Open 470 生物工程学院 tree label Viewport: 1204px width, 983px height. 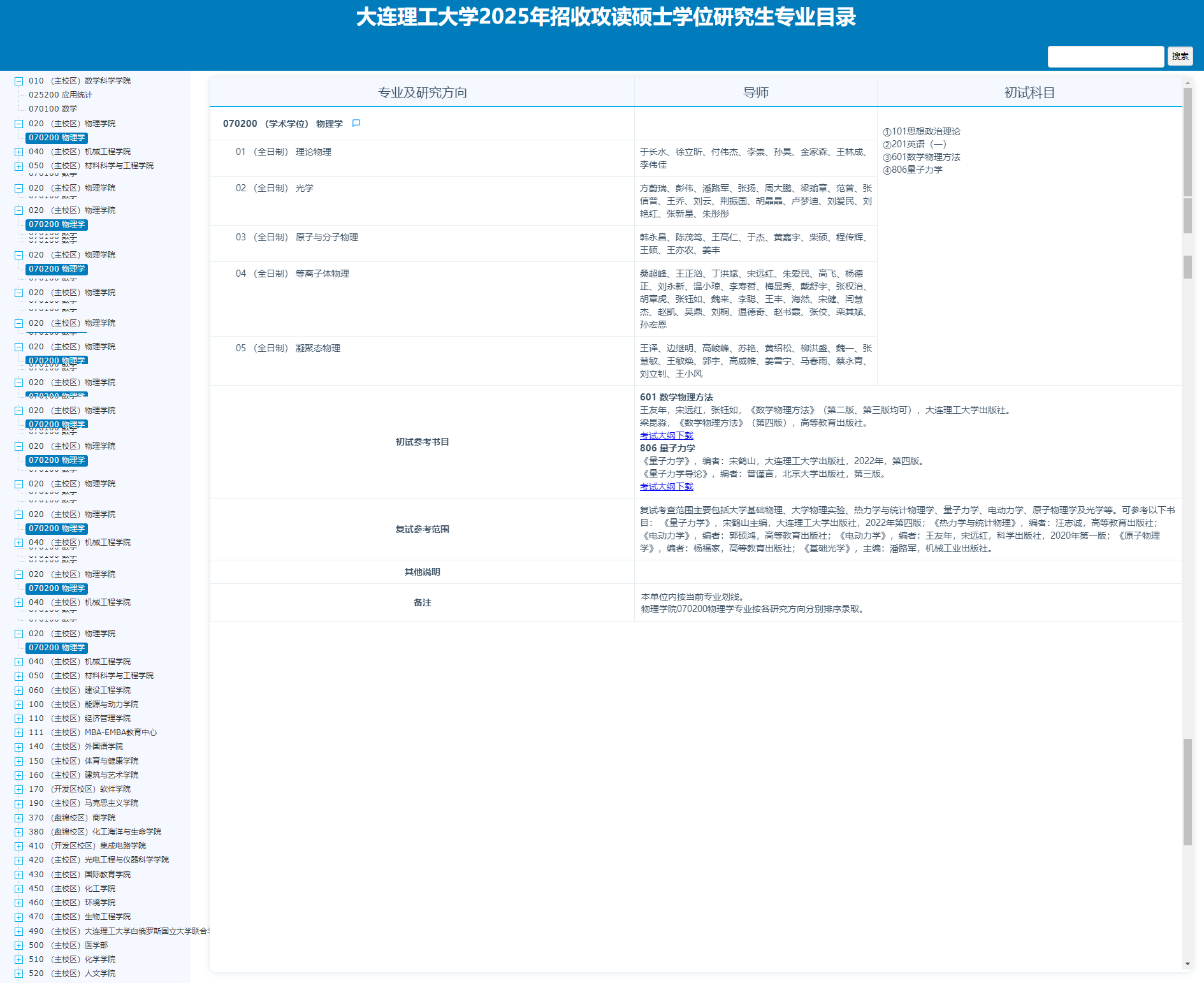(x=79, y=917)
